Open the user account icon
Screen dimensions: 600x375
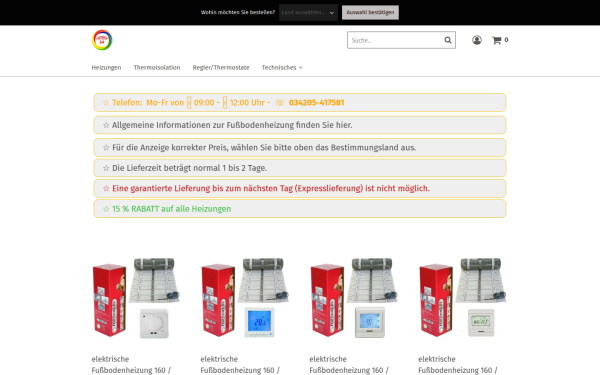tap(477, 40)
